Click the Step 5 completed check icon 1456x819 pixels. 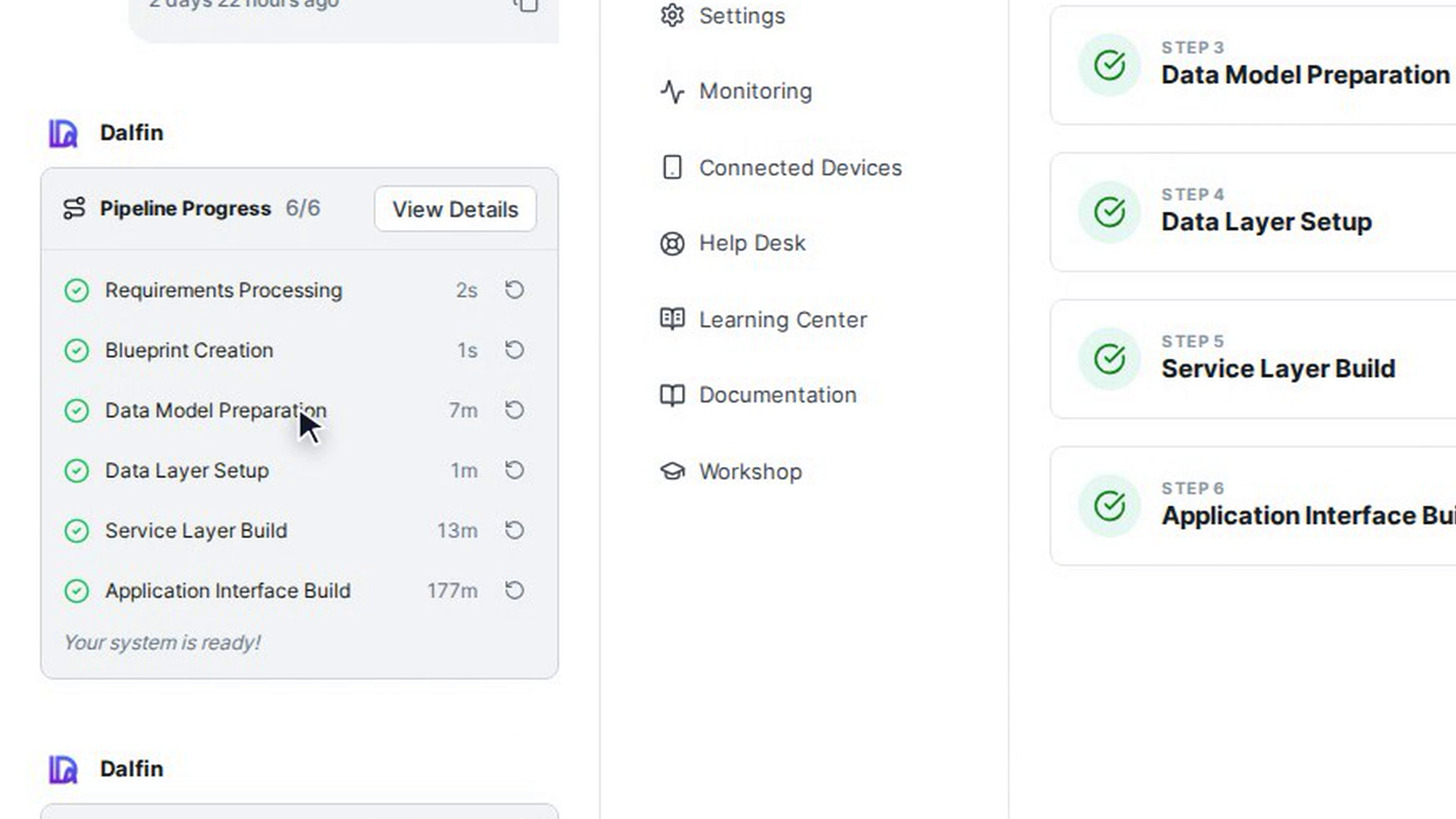(1109, 359)
